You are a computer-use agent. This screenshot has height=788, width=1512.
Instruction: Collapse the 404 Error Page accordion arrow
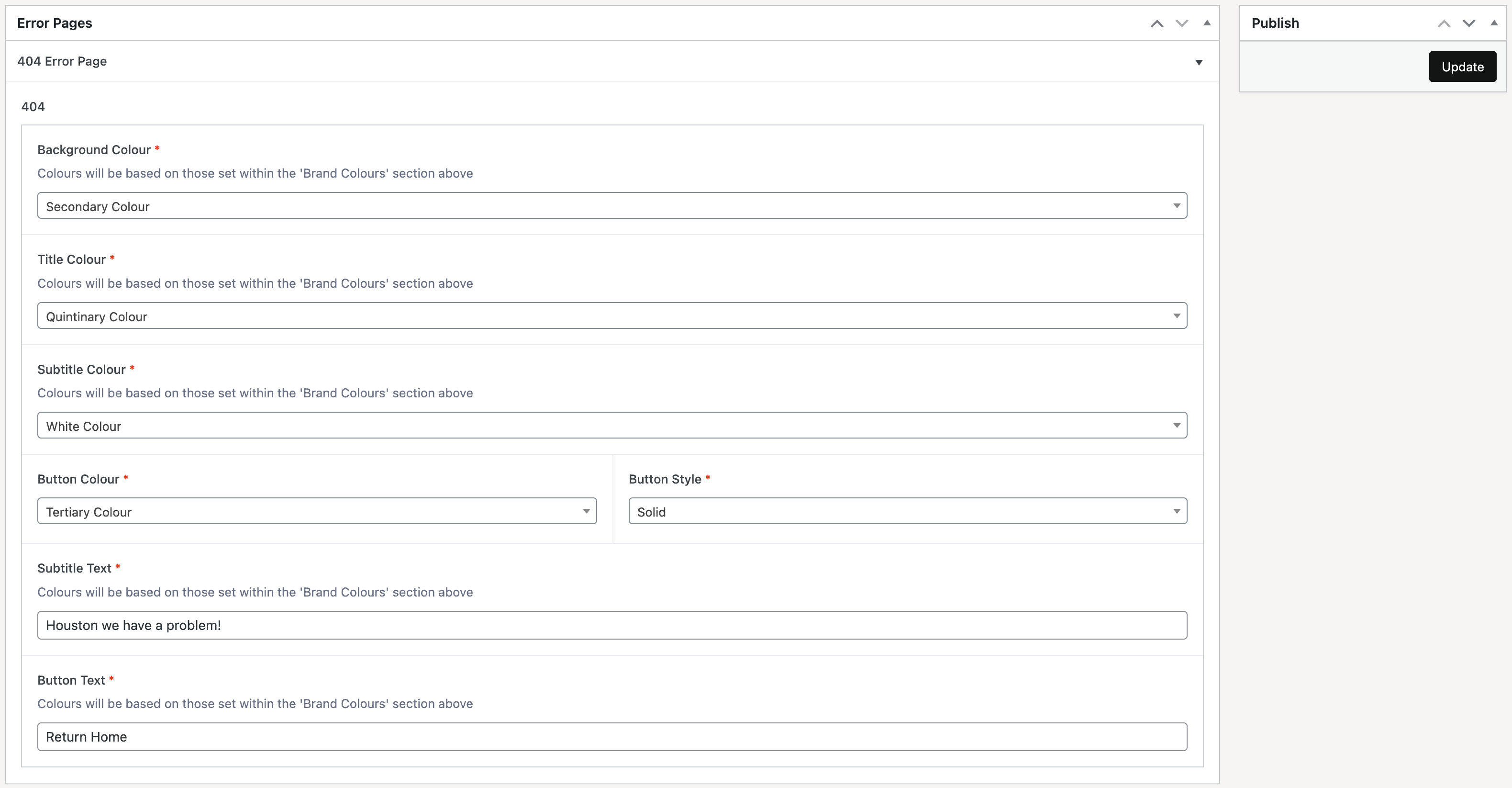pyautogui.click(x=1199, y=62)
